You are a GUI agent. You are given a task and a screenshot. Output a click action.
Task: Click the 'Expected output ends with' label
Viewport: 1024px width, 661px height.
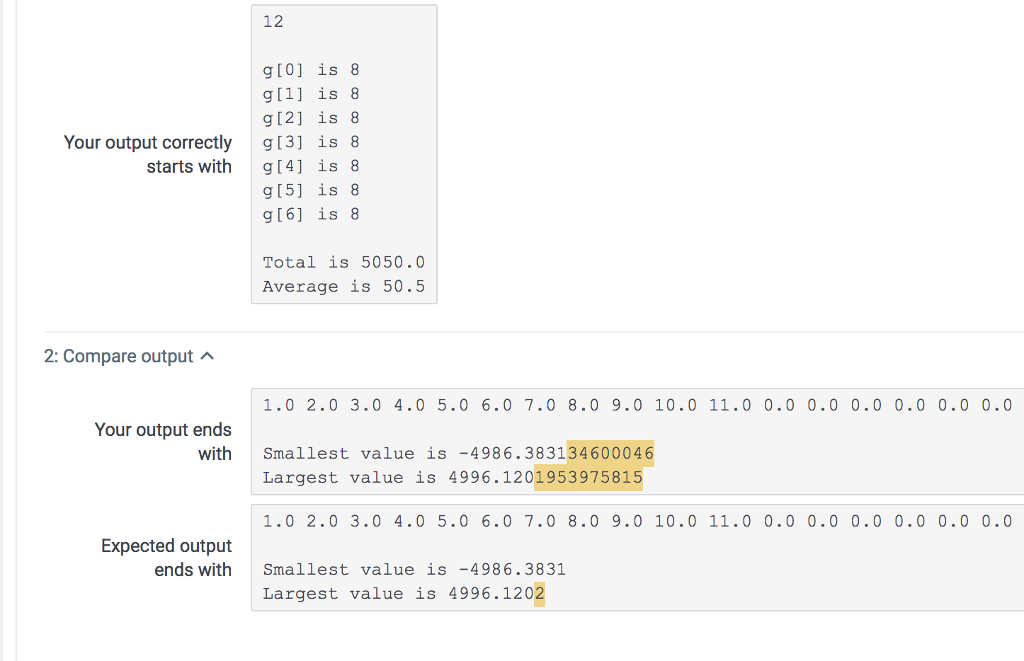pos(166,557)
